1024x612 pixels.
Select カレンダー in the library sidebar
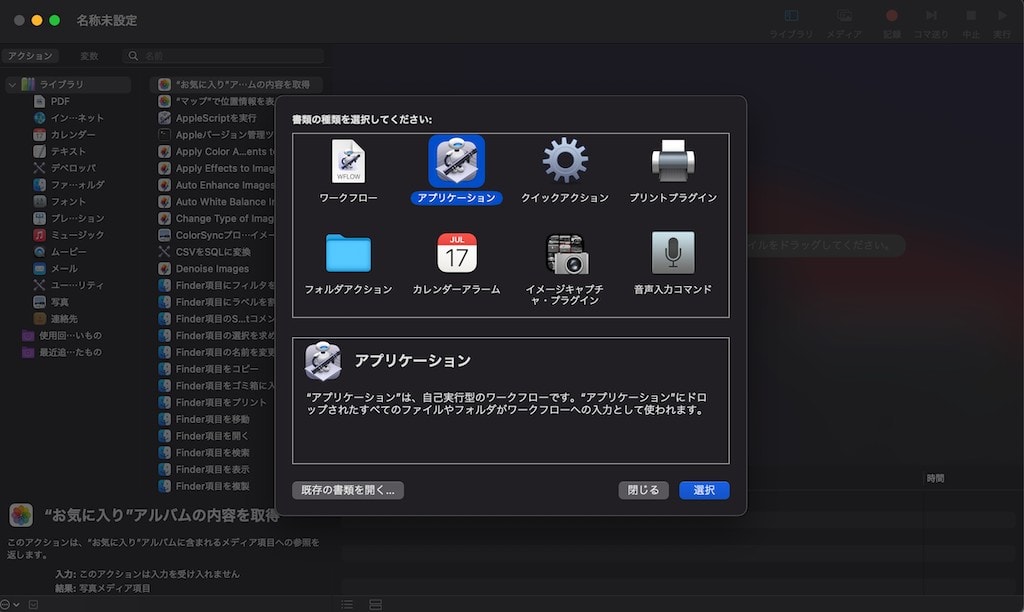pos(73,135)
